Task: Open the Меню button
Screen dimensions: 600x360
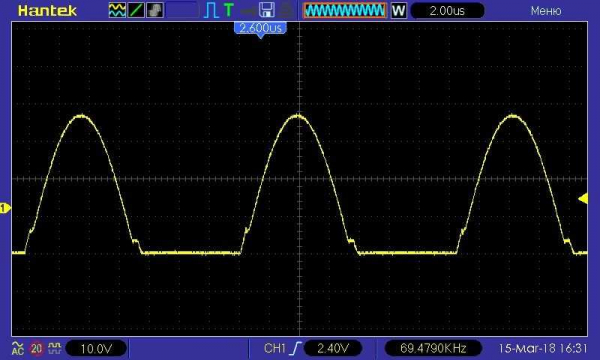Action: point(546,11)
